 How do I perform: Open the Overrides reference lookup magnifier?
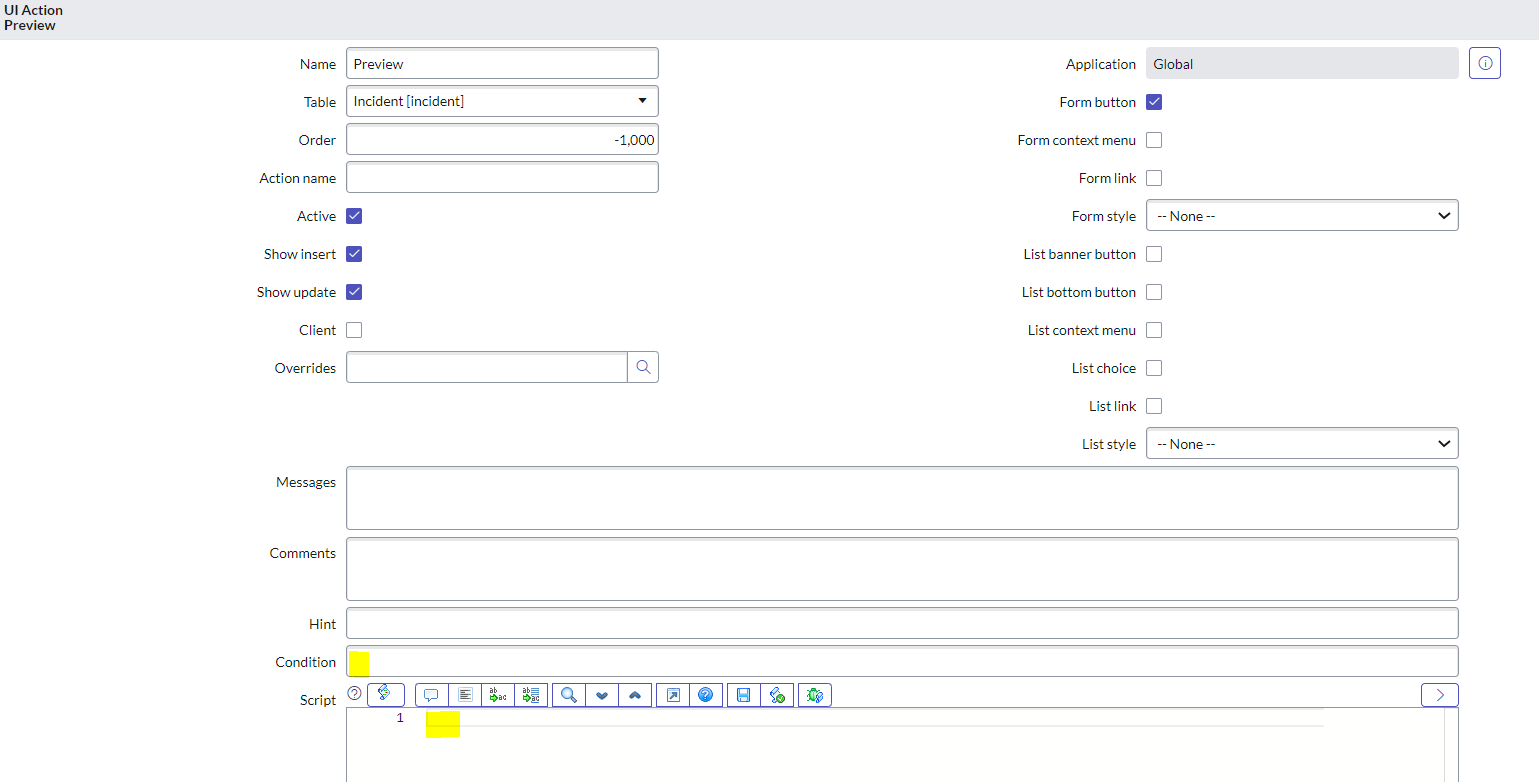pyautogui.click(x=643, y=367)
